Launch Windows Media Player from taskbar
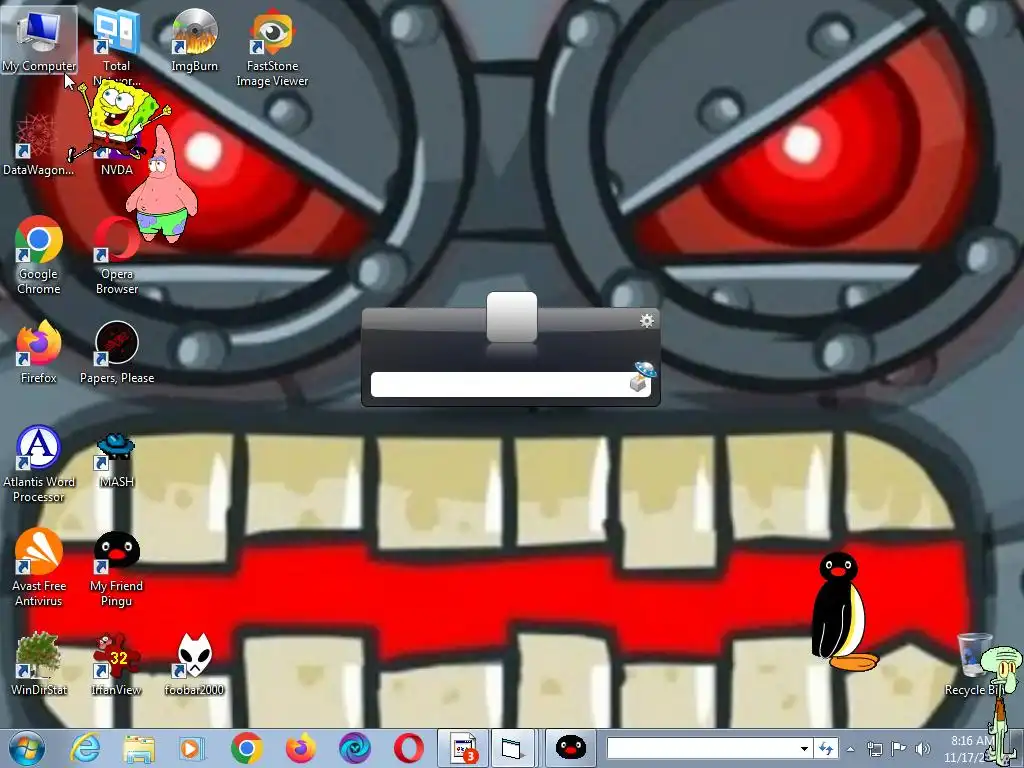Viewport: 1024px width, 768px height. pos(192,748)
